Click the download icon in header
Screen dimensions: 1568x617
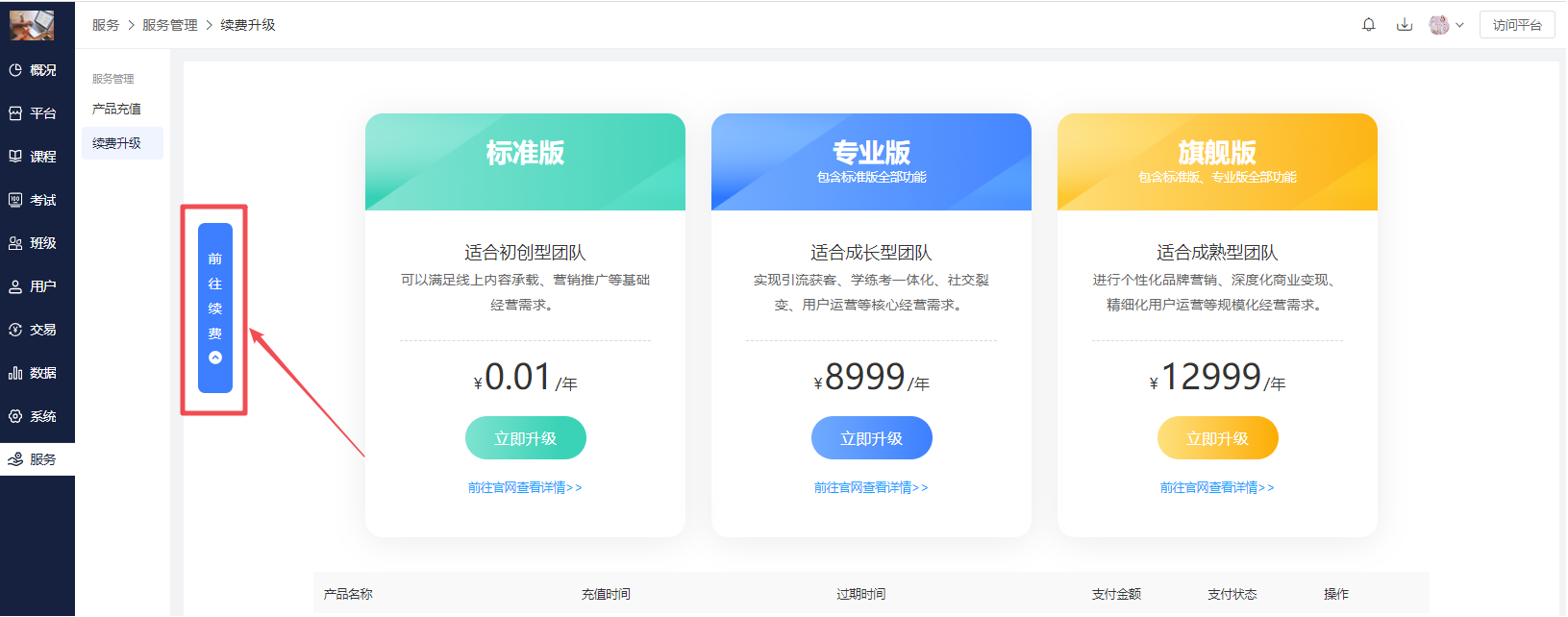pyautogui.click(x=1405, y=25)
